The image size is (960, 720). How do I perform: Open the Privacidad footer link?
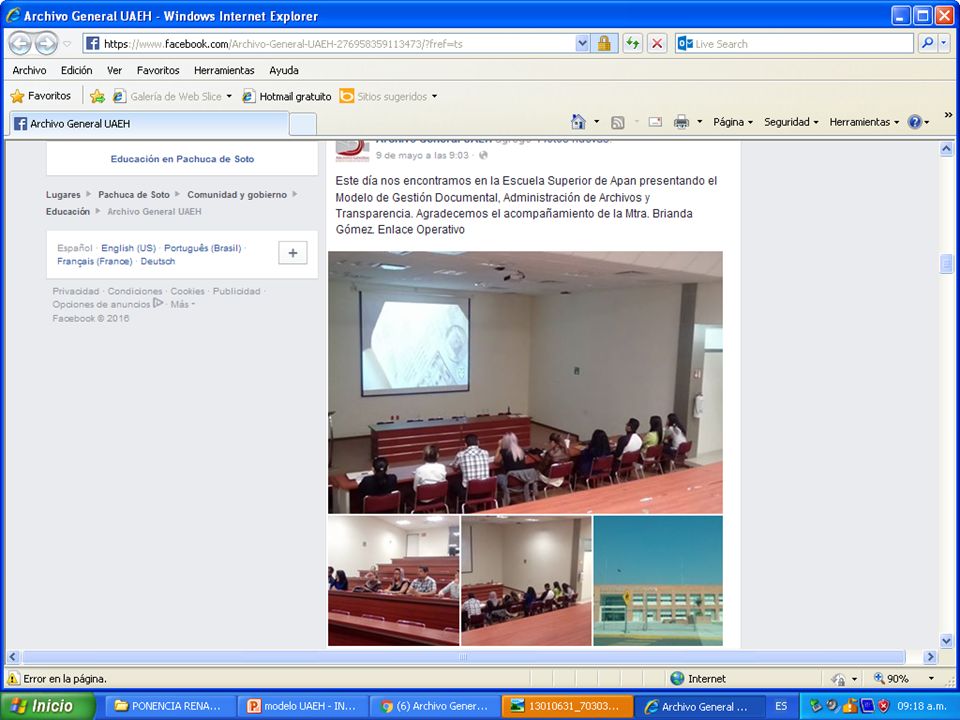[x=76, y=291]
